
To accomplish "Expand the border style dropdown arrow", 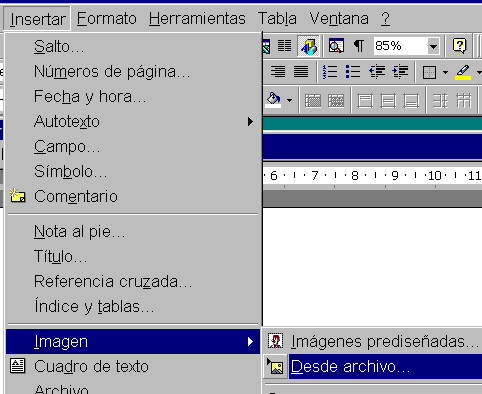I will point(445,72).
